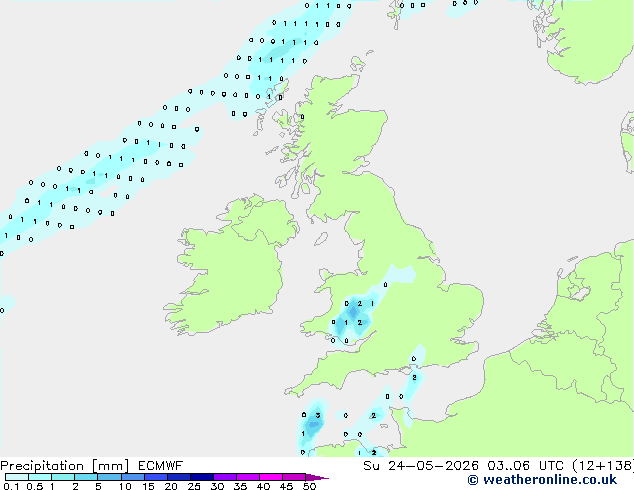634x490 pixels.
Task: Click the '50' legend scale label
Action: pos(309,486)
